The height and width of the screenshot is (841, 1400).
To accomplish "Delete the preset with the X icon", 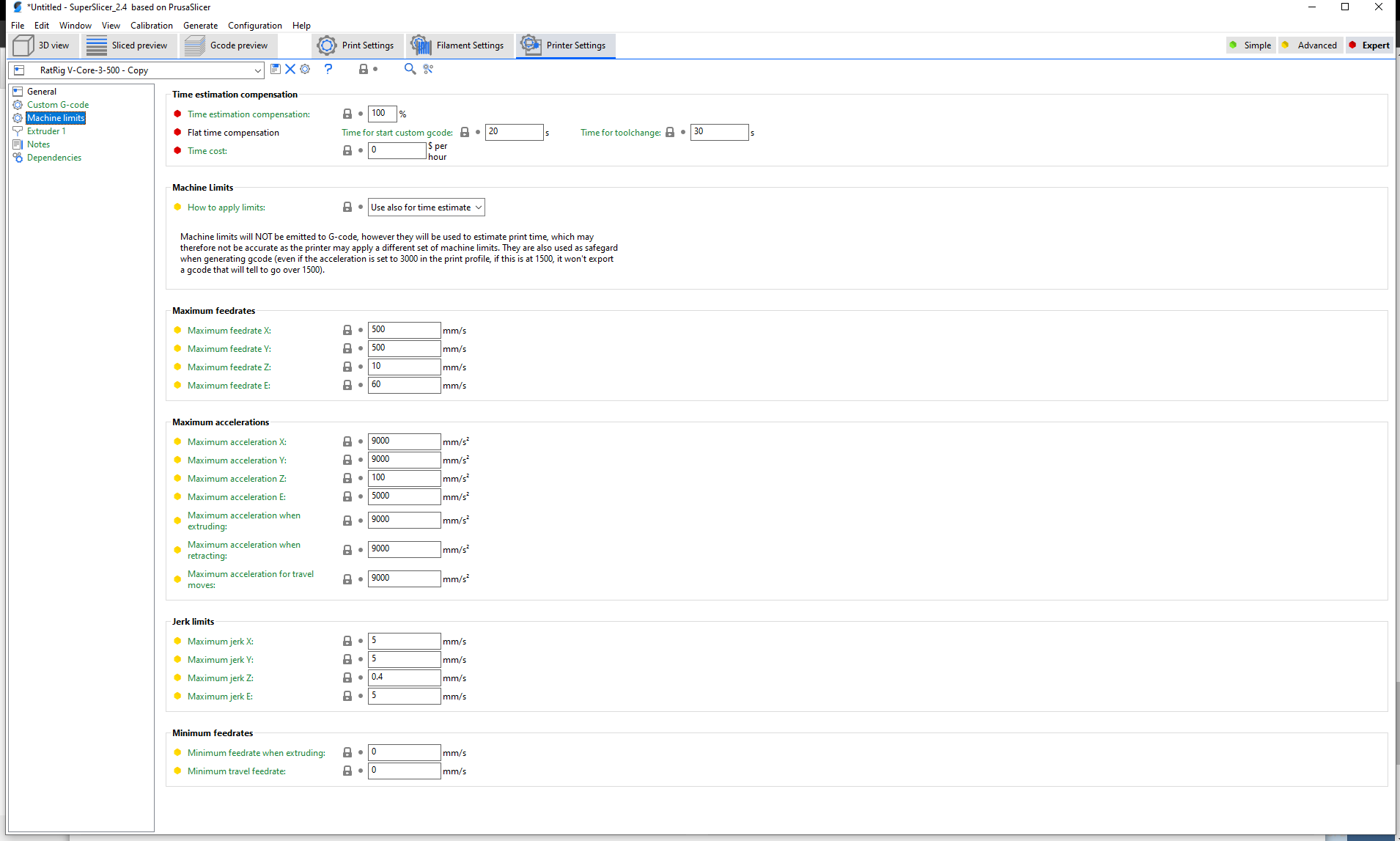I will 290,69.
